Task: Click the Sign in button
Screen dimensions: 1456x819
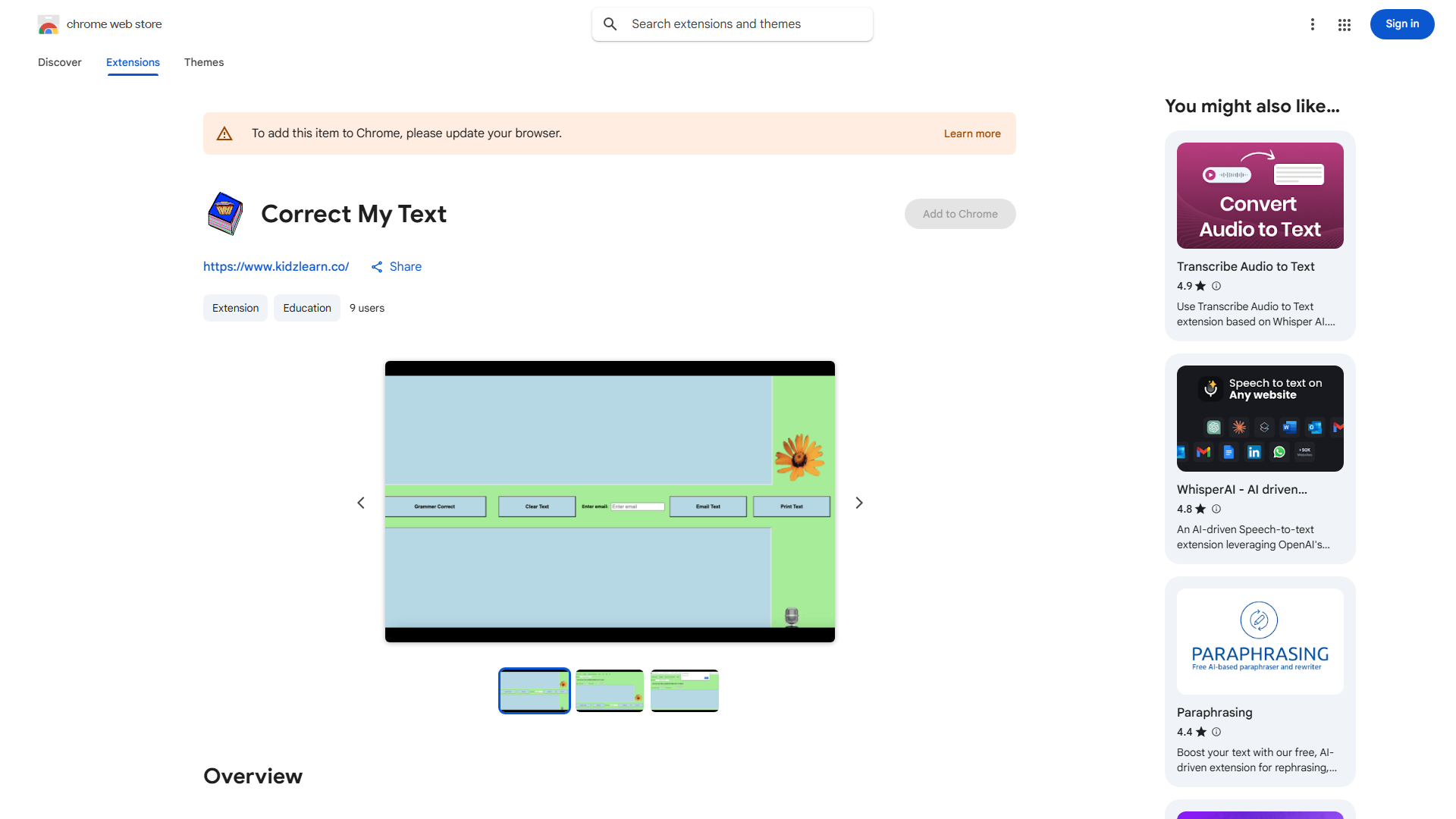Action: coord(1401,24)
